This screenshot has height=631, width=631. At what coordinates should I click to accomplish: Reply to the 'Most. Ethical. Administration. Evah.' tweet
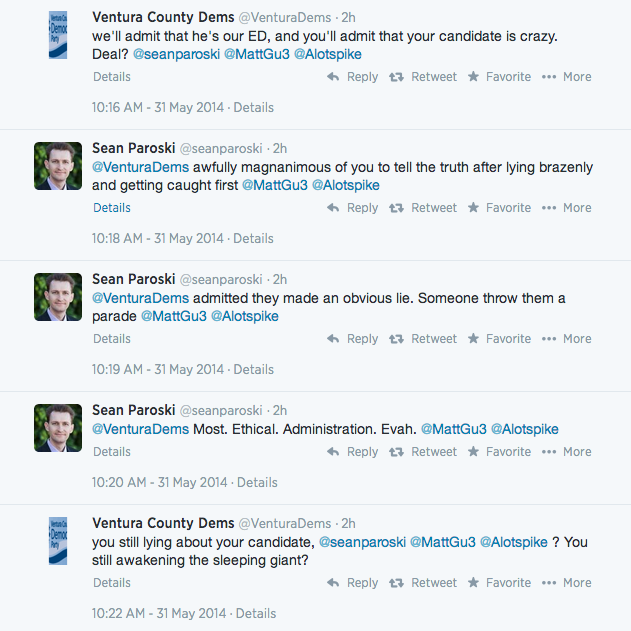point(352,452)
